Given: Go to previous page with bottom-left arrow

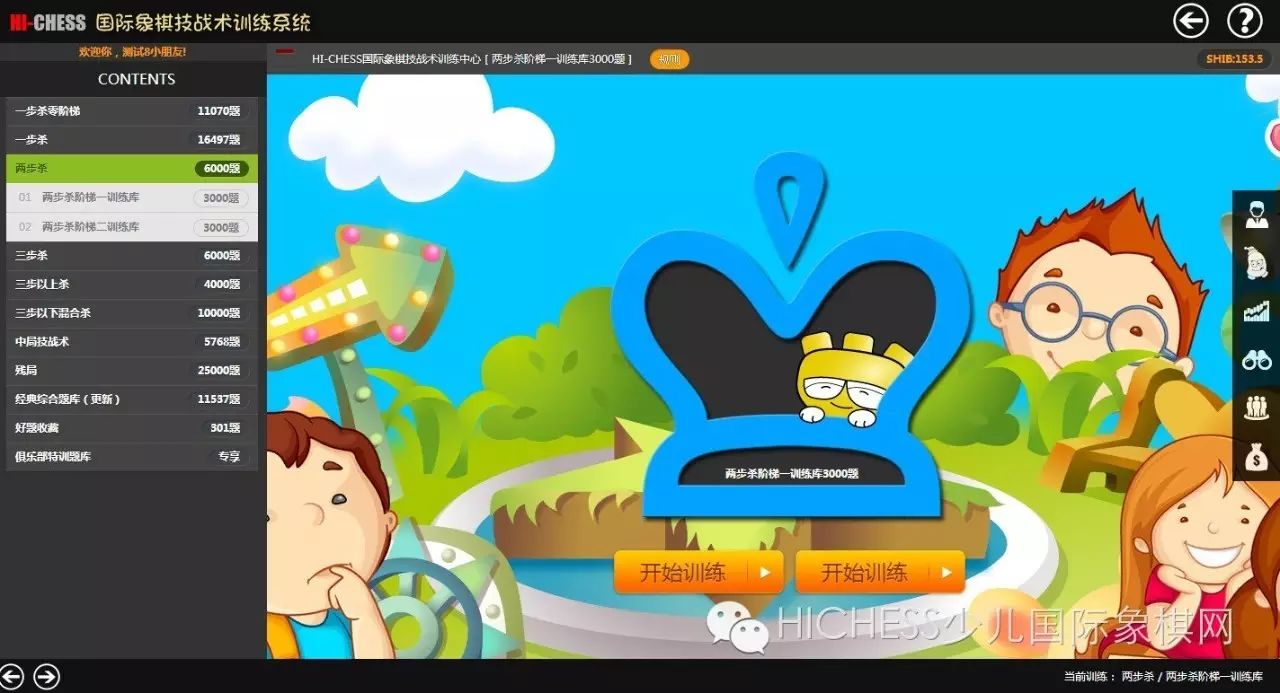Looking at the screenshot, I should tap(13, 676).
